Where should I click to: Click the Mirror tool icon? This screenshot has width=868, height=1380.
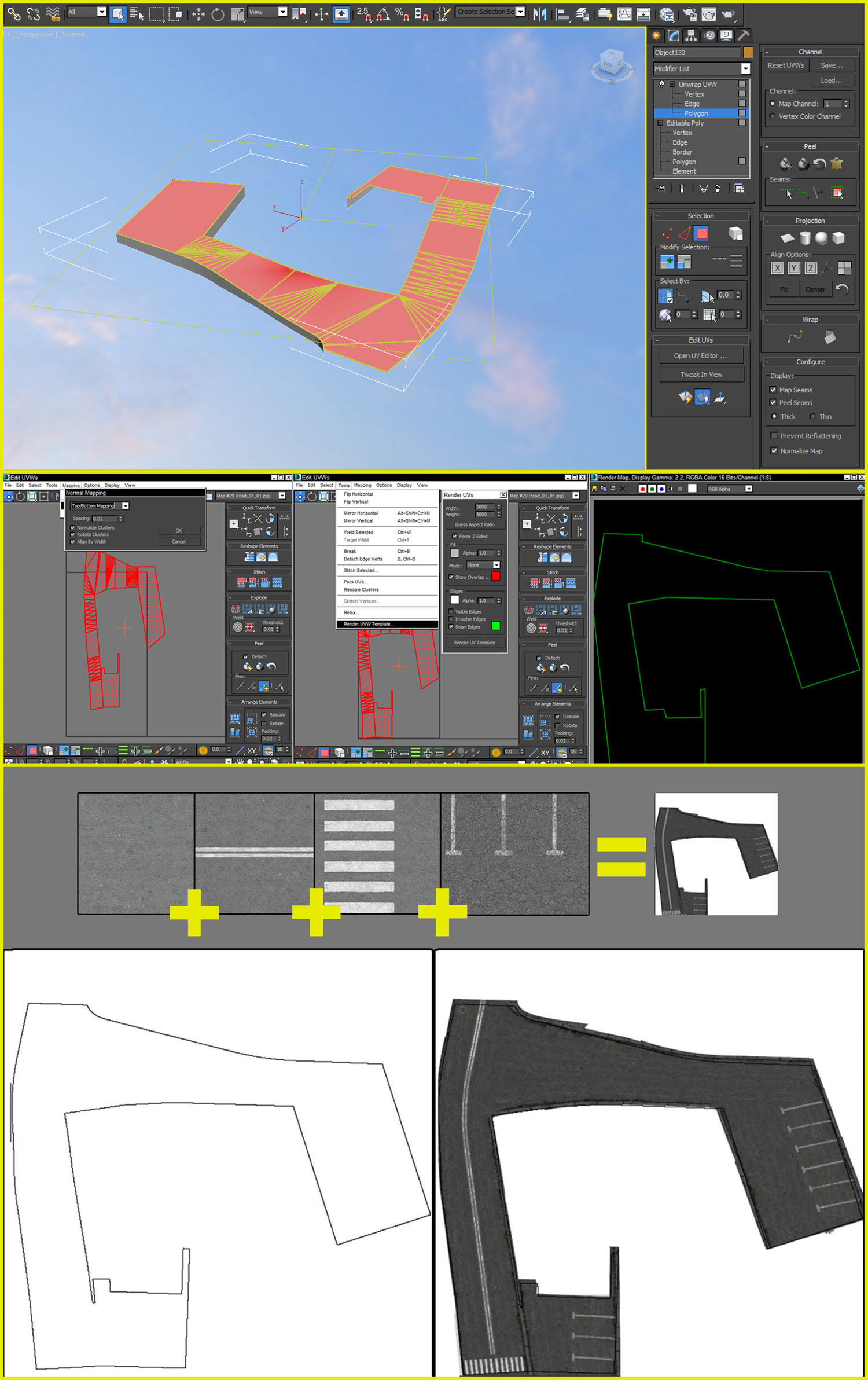point(540,14)
